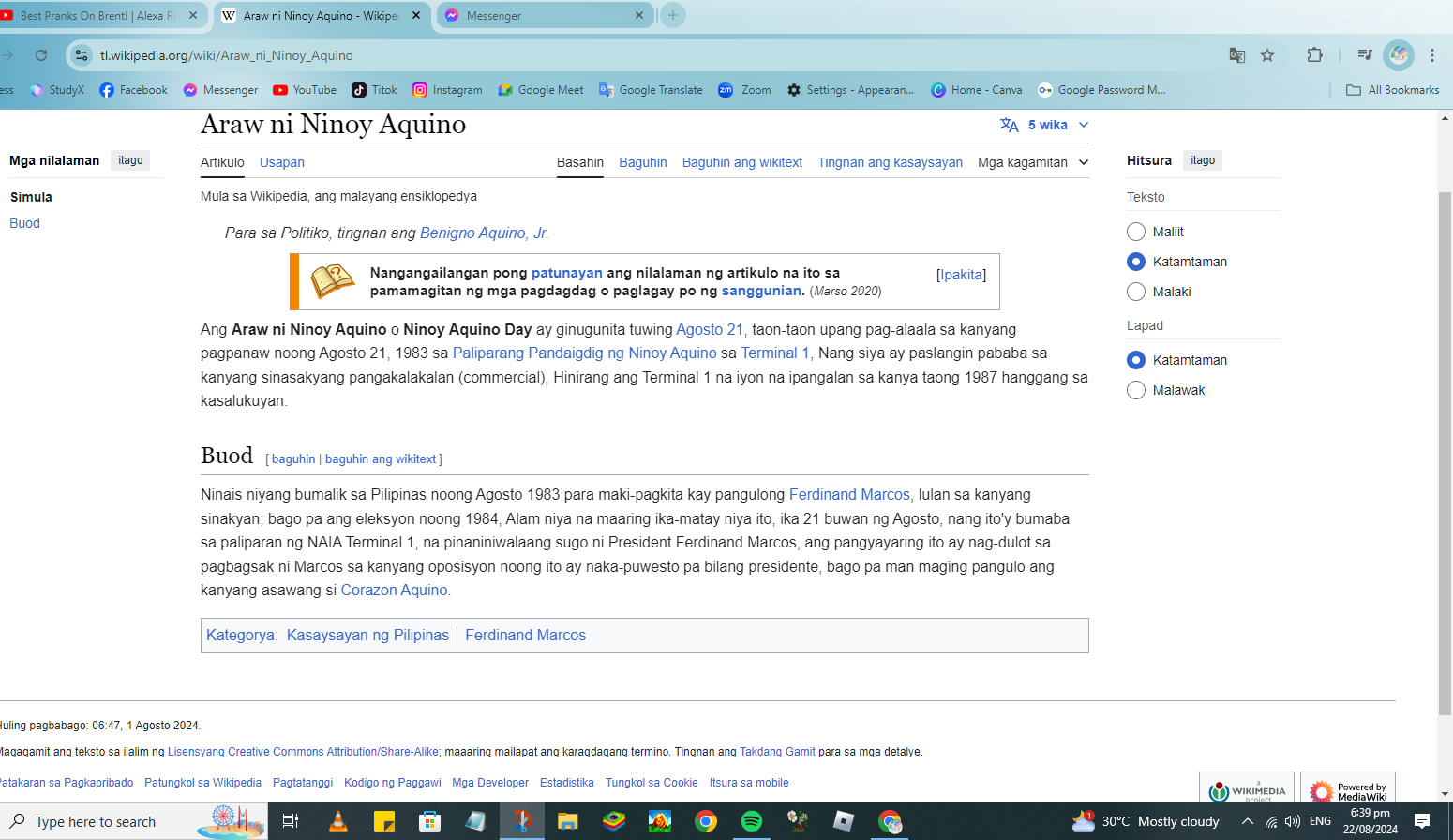Open Task View on the taskbar
This screenshot has width=1453, height=840.
291,821
